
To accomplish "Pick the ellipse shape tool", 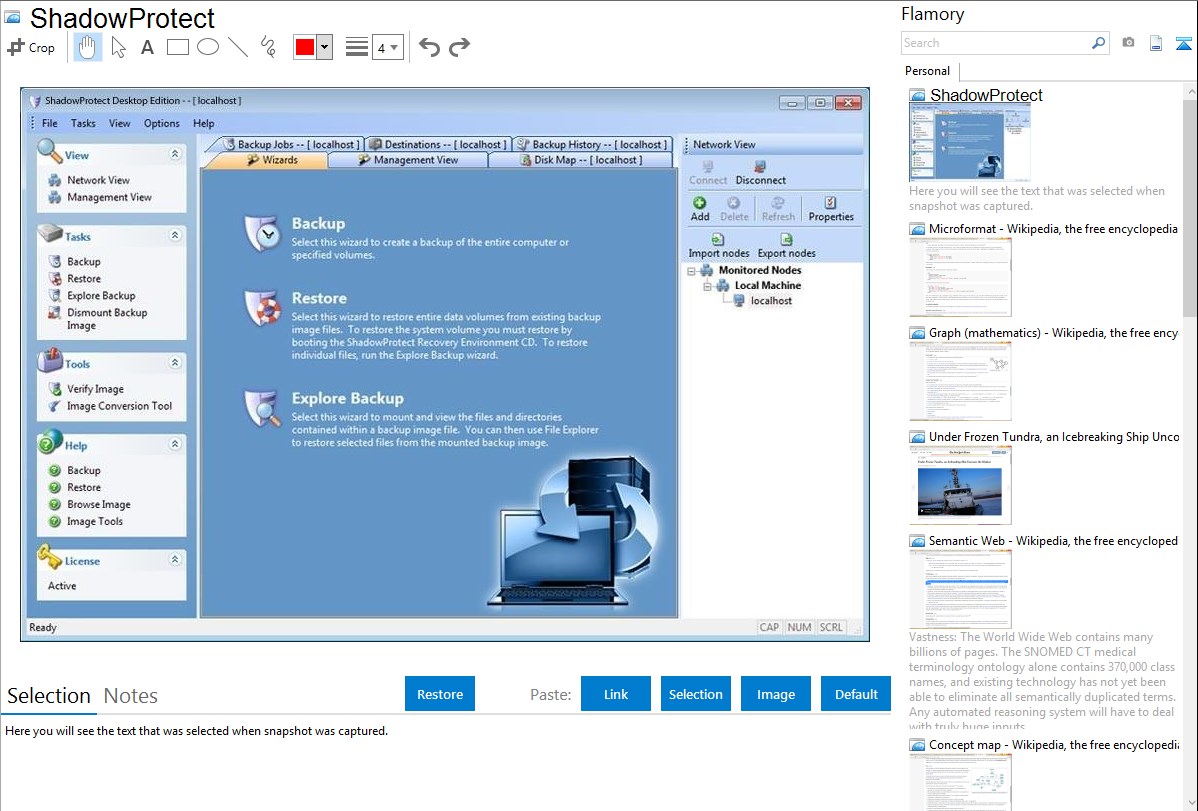I will (207, 47).
